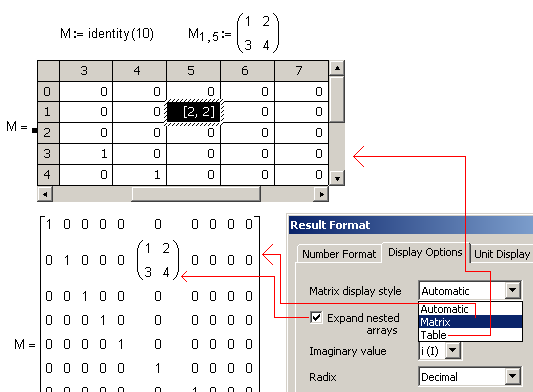
Task: Click column header 5 in the table
Action: coord(193,71)
